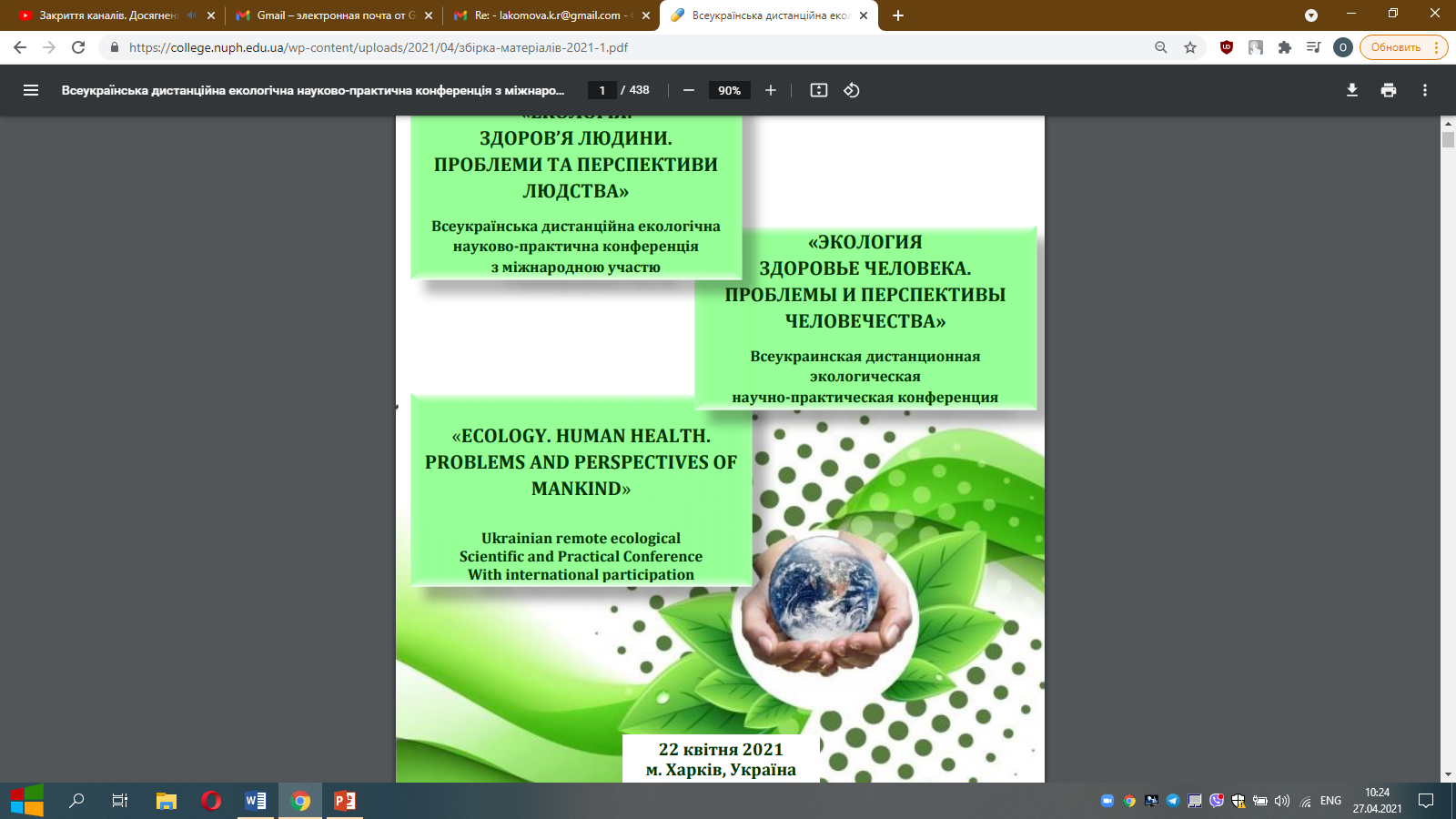Toggle ENG input language in system tray
The width and height of the screenshot is (1456, 819).
[1330, 801]
